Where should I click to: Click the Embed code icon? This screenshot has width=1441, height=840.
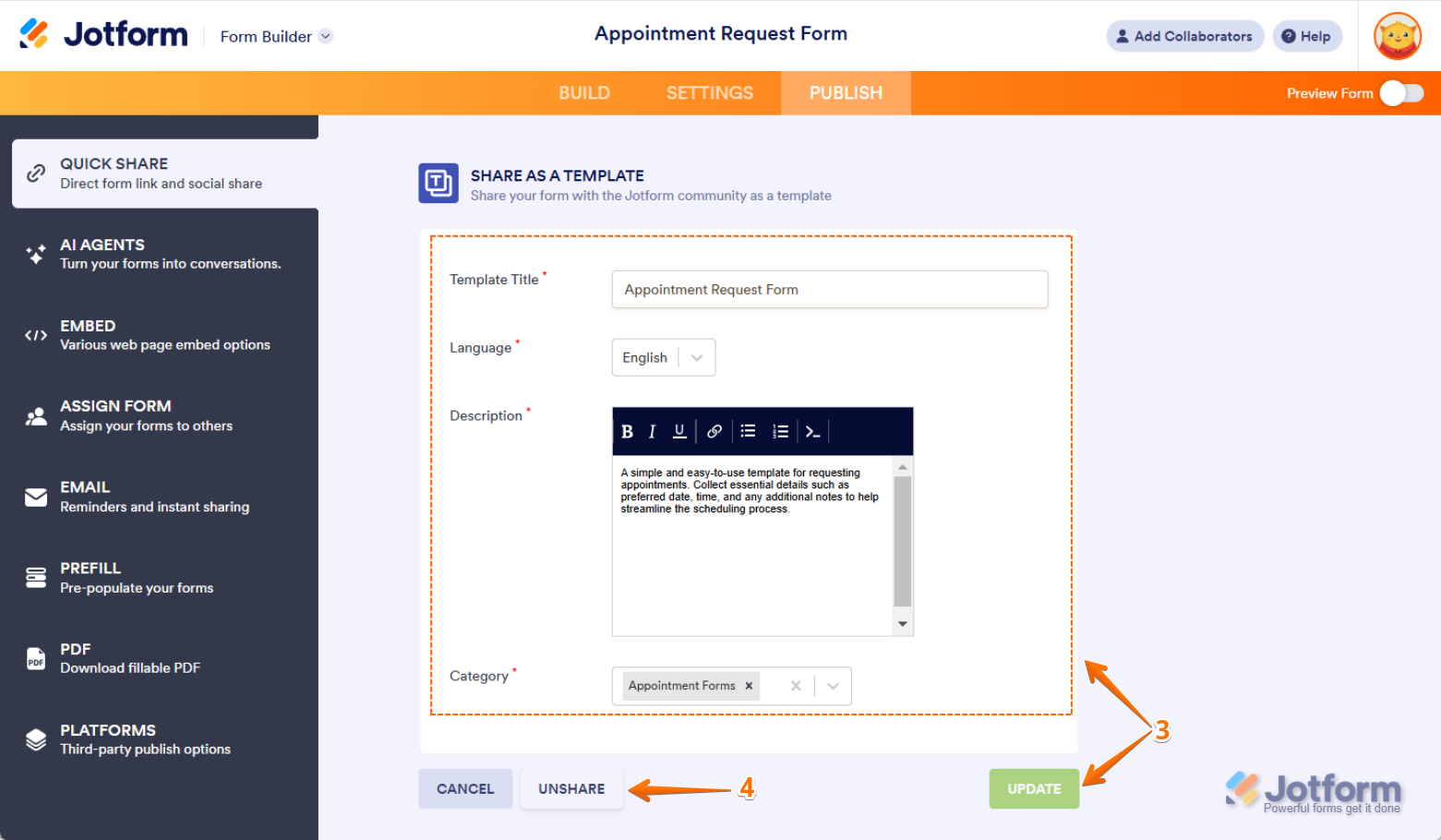point(36,335)
